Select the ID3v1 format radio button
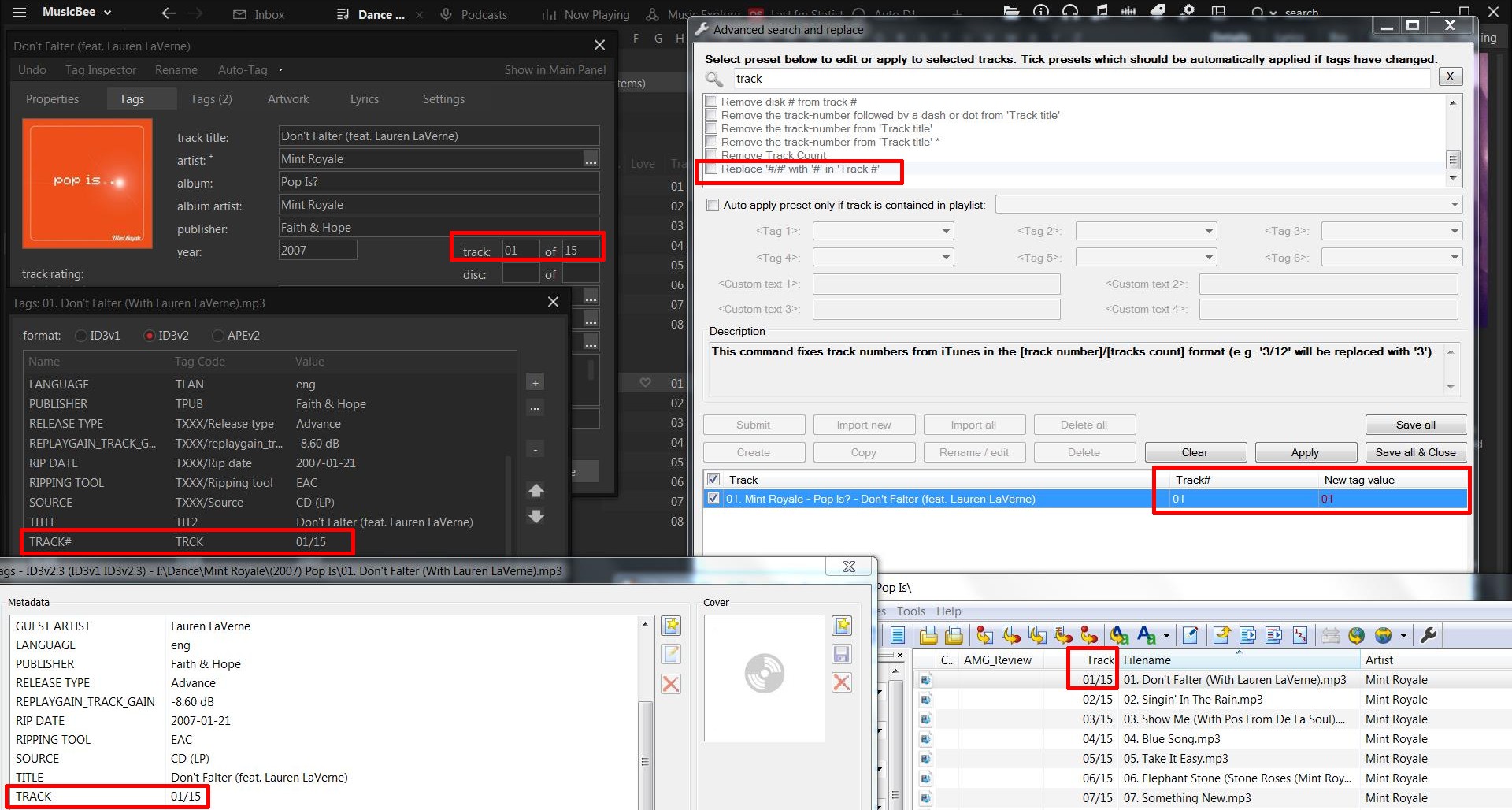Screen dimensions: 1512x810 coord(80,336)
